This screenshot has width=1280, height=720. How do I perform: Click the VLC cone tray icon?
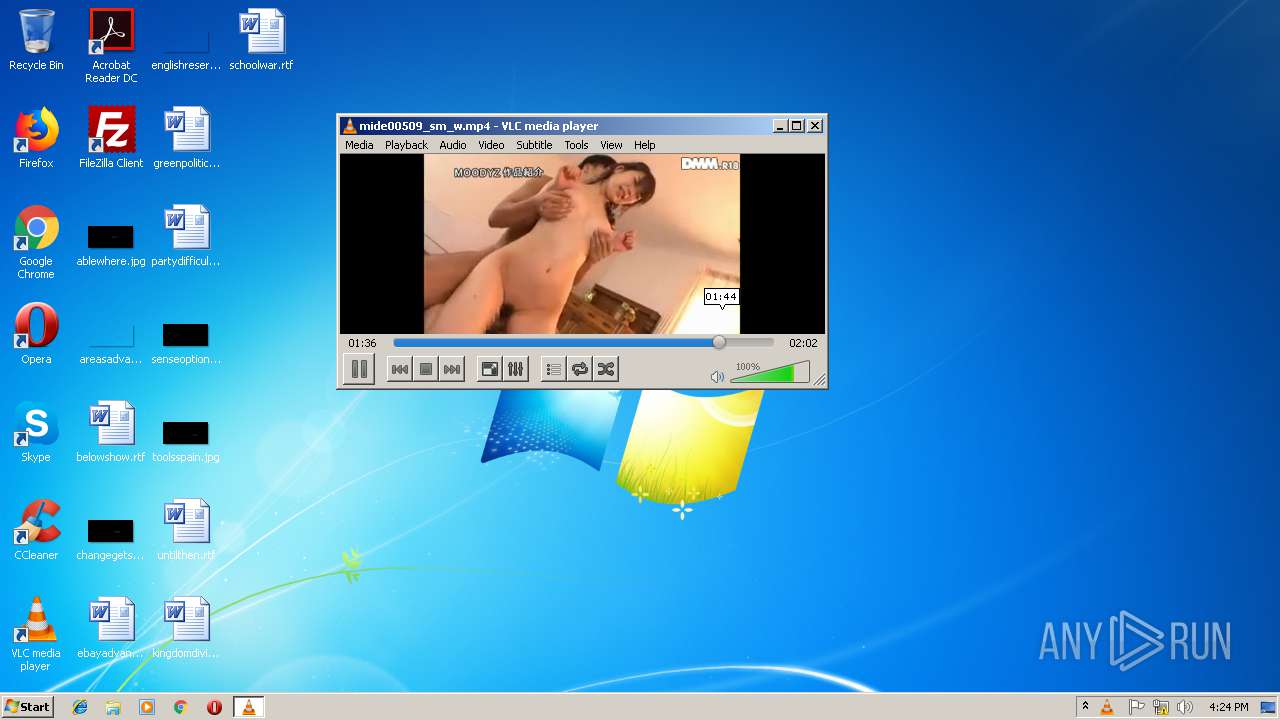(x=1107, y=707)
